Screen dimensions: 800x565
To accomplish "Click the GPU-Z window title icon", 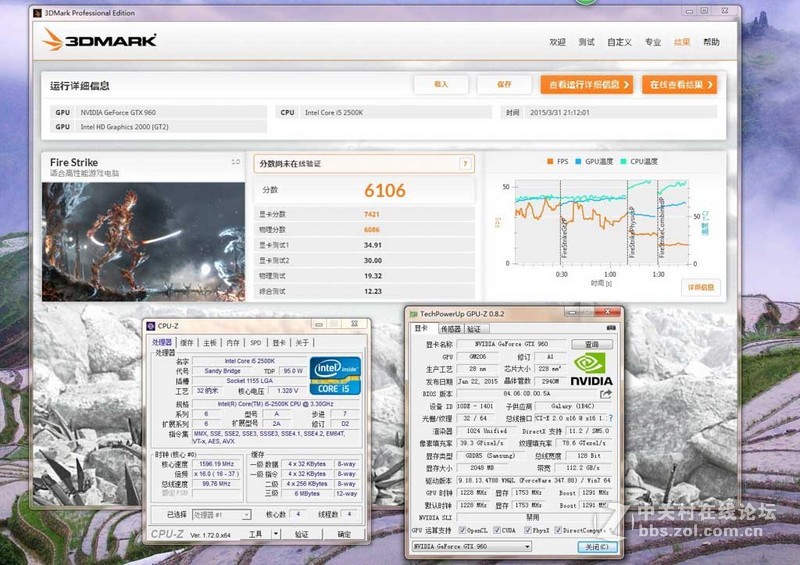I will (x=413, y=314).
